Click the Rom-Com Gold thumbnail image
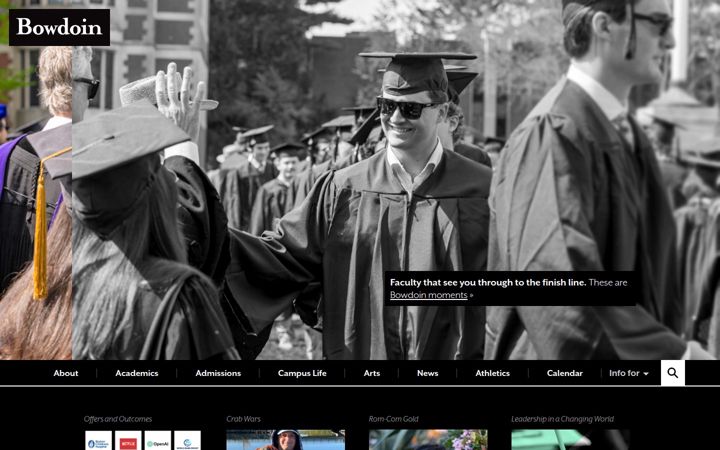 428,440
